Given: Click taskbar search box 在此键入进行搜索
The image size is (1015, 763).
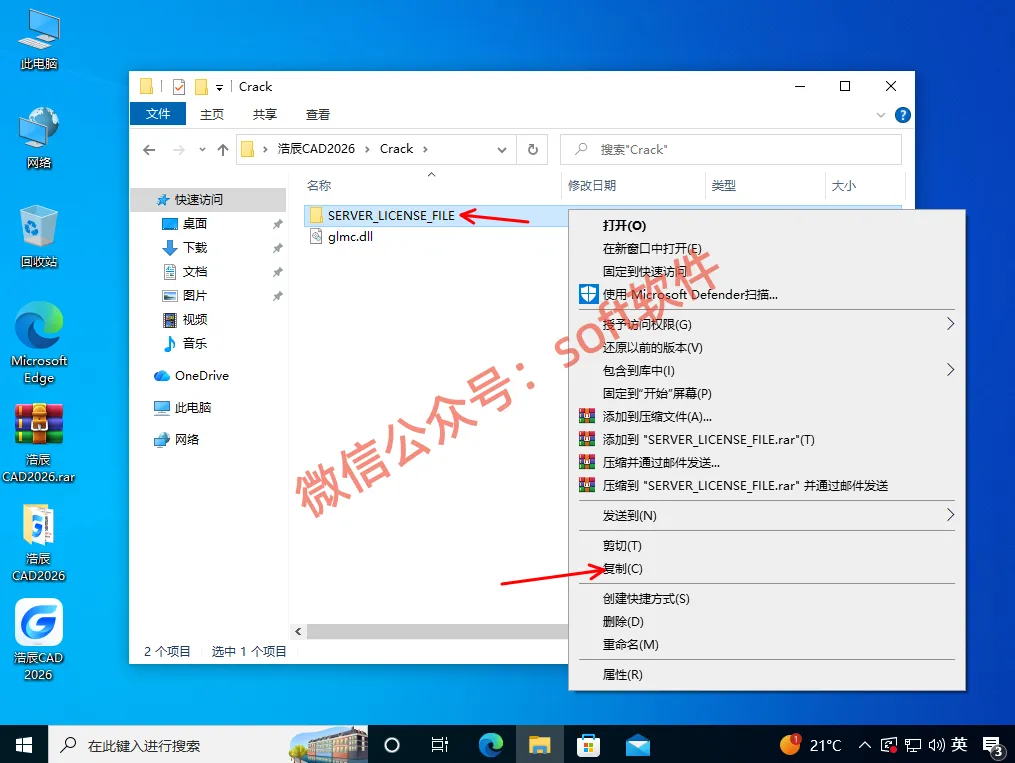Looking at the screenshot, I should (208, 746).
